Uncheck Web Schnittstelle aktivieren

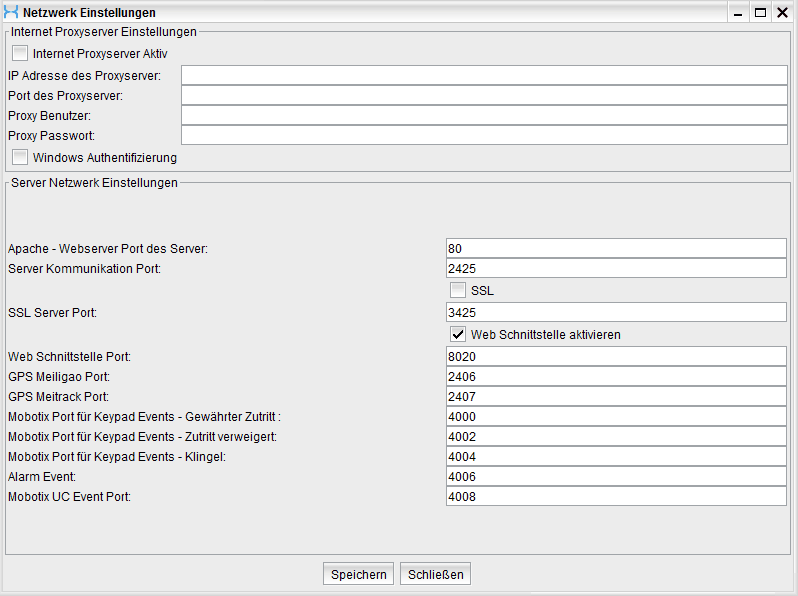click(458, 334)
